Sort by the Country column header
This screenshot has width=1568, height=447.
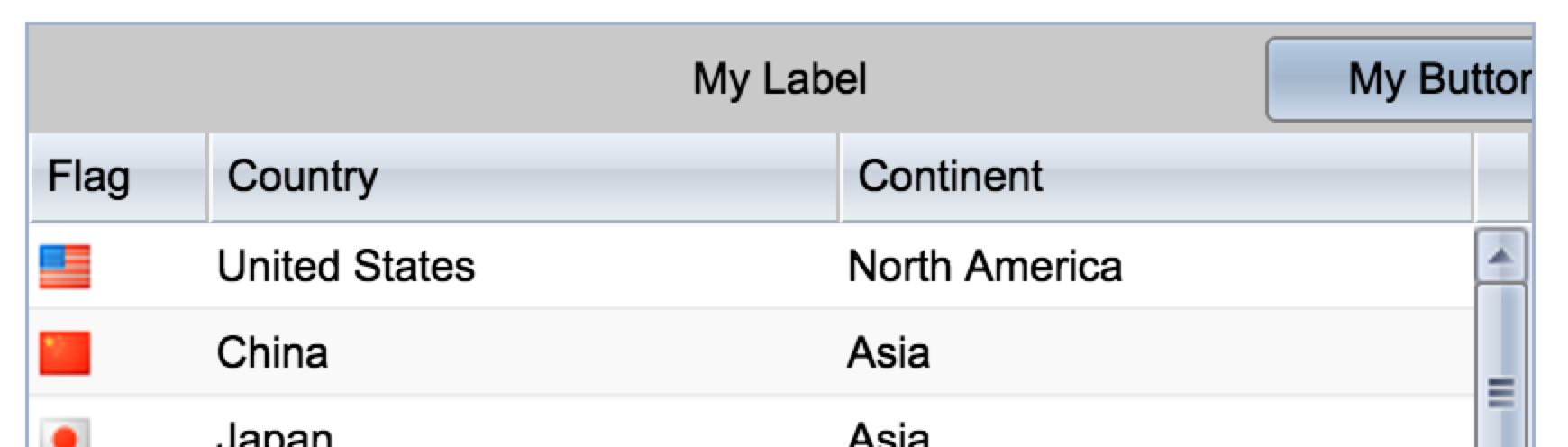[x=303, y=177]
